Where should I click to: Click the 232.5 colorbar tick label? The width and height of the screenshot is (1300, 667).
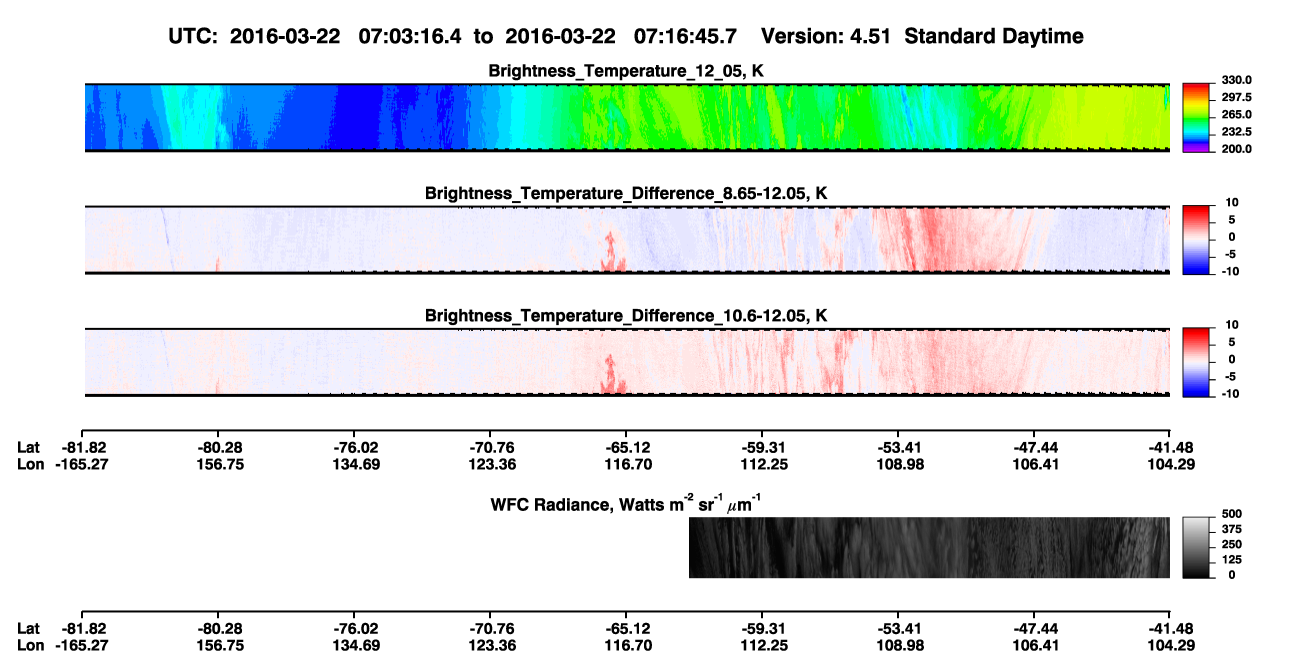tap(1236, 131)
